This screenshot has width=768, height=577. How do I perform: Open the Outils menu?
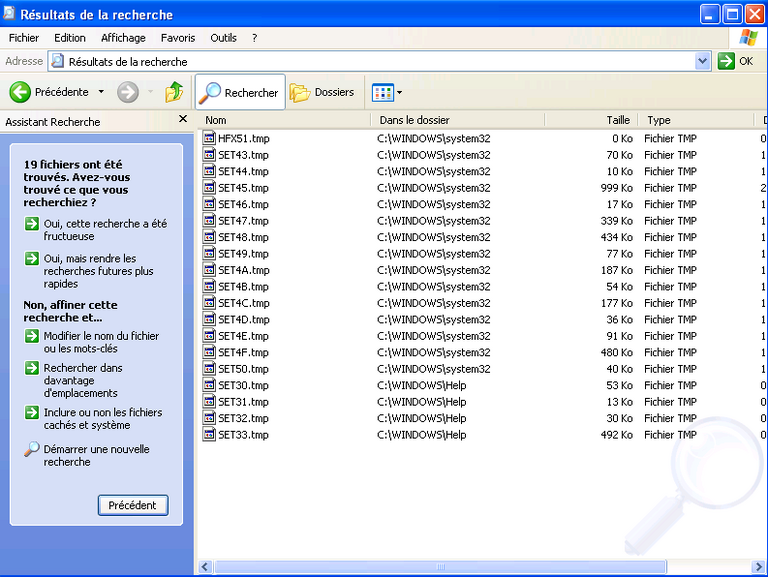(x=223, y=38)
